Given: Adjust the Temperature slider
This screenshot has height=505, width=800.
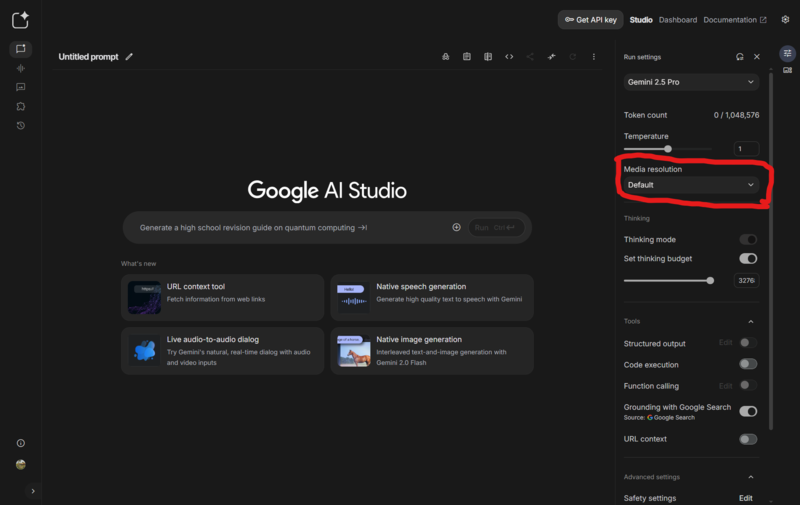Looking at the screenshot, I should 667,149.
